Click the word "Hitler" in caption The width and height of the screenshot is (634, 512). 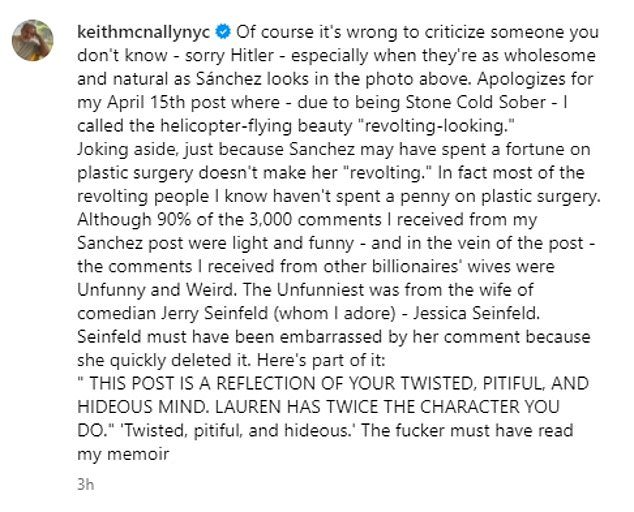pyautogui.click(x=252, y=55)
